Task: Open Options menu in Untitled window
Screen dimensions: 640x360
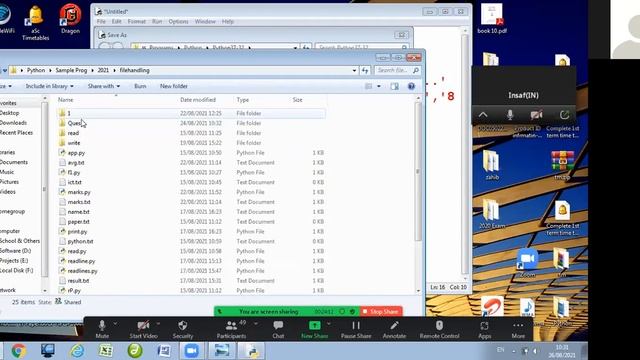Action: click(x=178, y=21)
